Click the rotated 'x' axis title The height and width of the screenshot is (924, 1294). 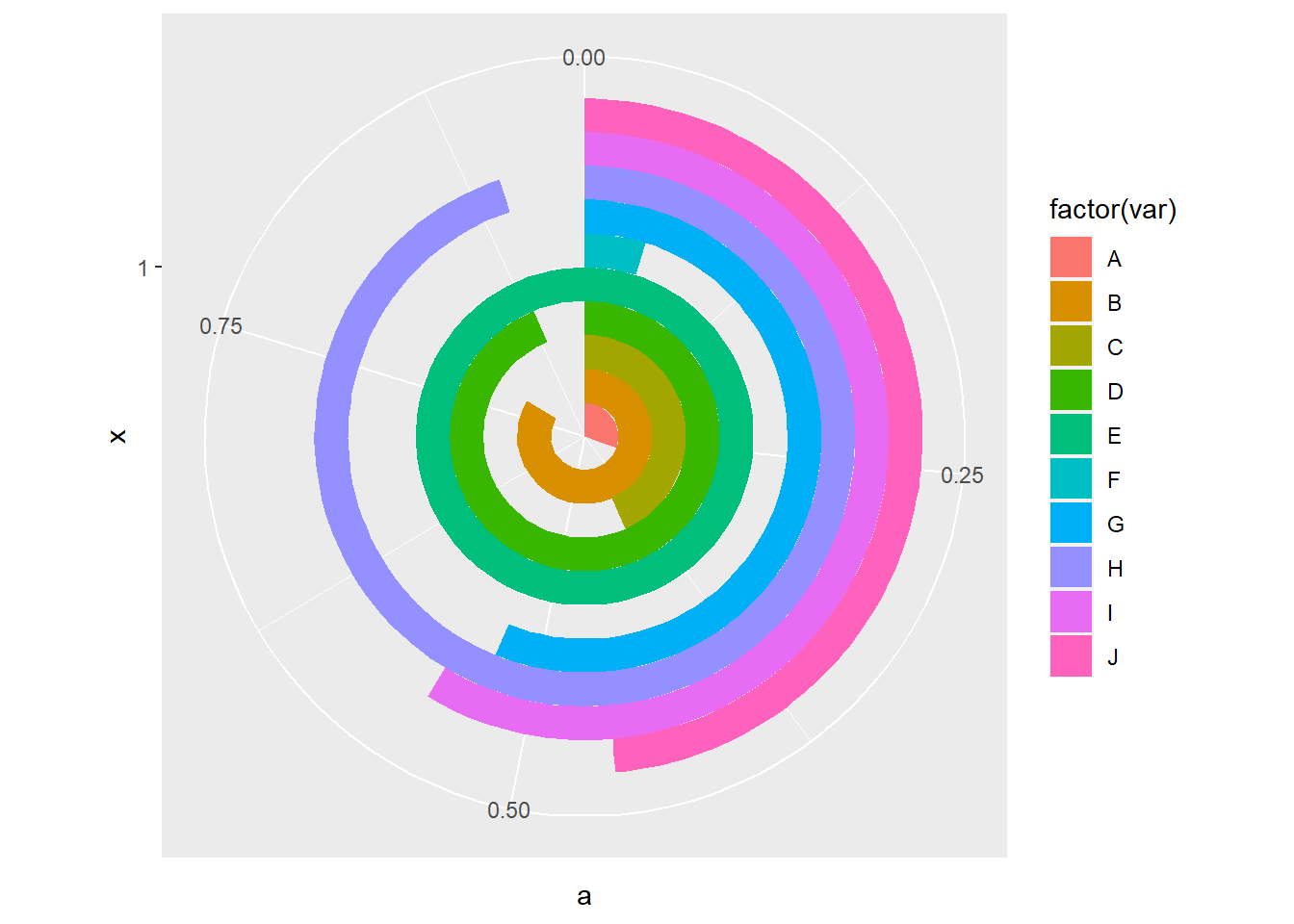(117, 436)
